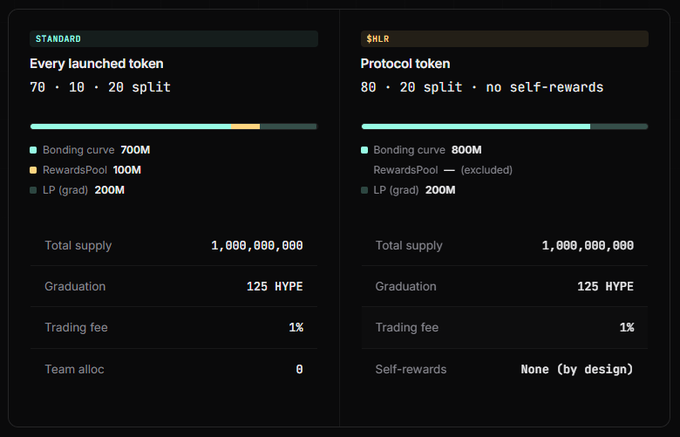Select the 'Every launched token' heading

pyautogui.click(x=97, y=64)
